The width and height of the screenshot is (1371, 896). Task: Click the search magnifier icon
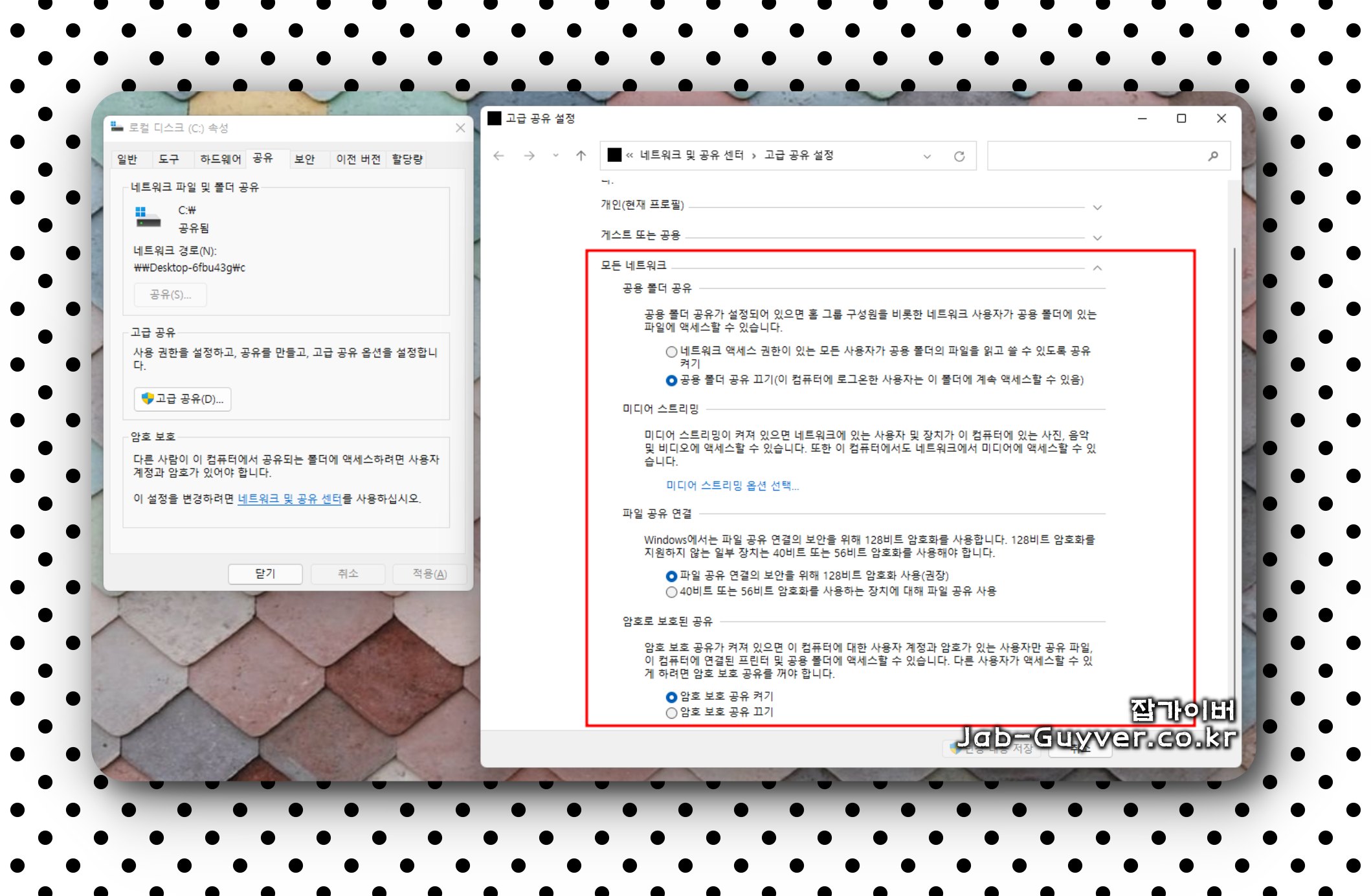click(x=1213, y=155)
